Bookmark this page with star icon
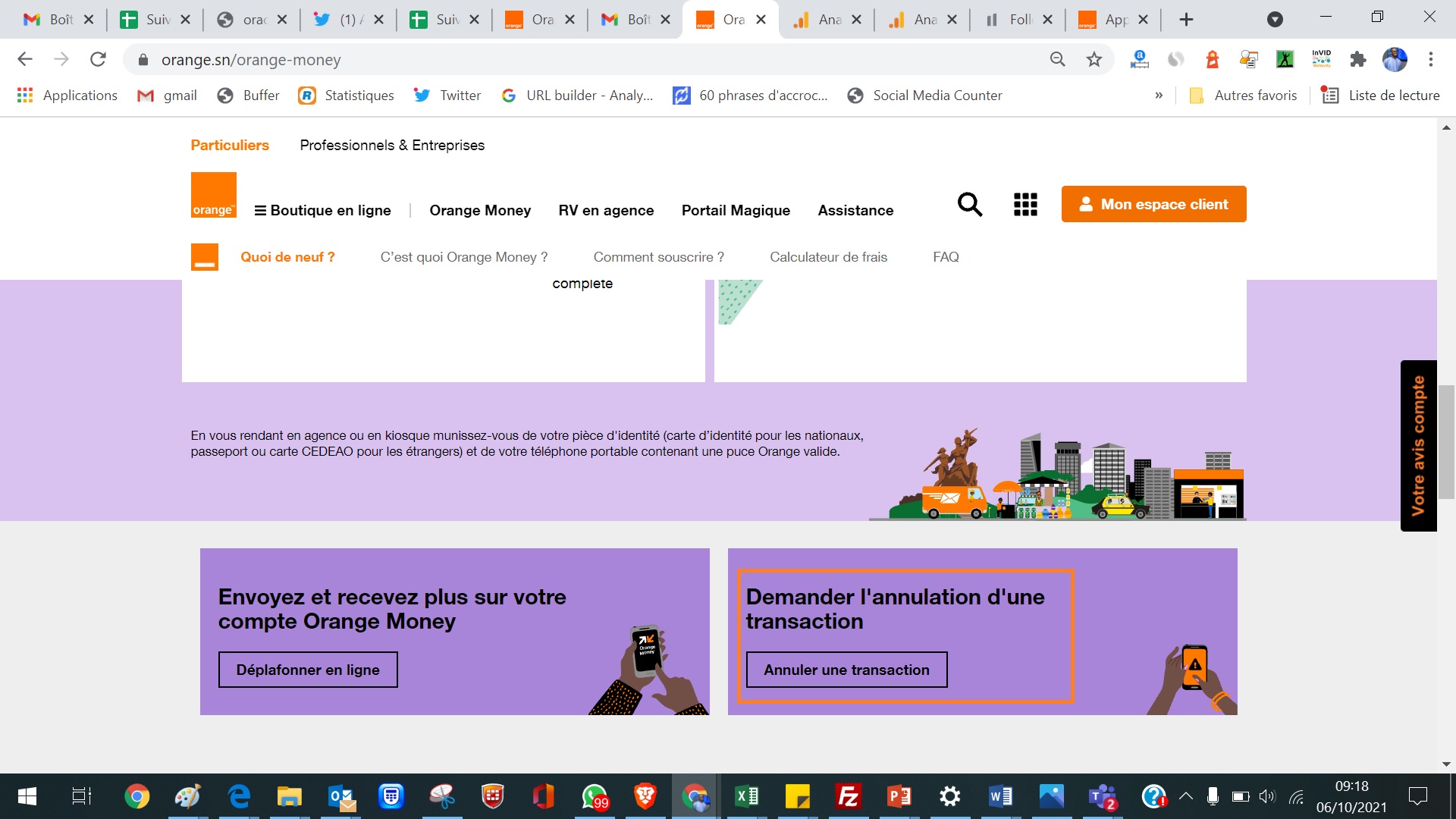 [x=1094, y=59]
